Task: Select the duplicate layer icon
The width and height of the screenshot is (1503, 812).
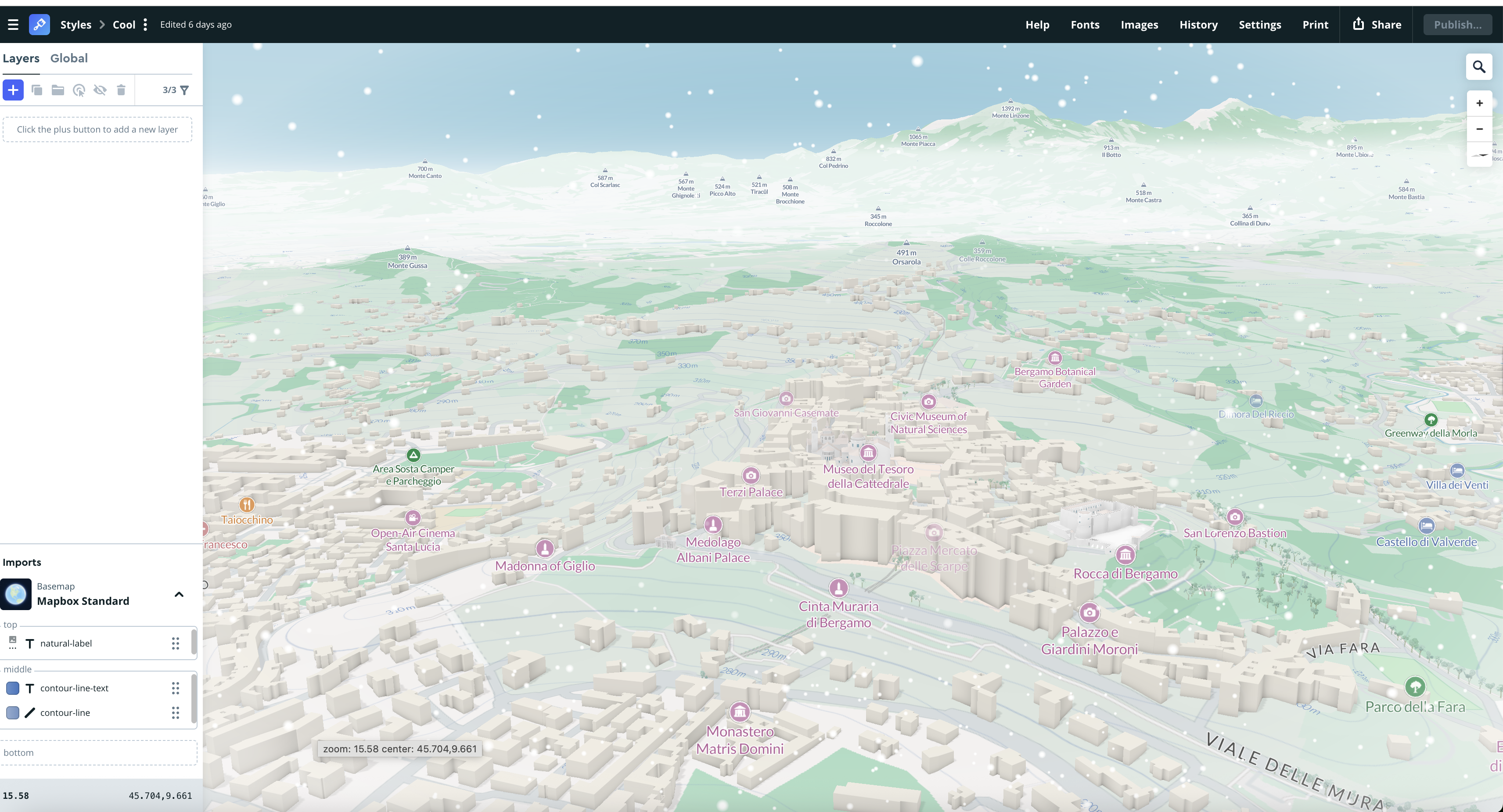Action: (x=36, y=90)
